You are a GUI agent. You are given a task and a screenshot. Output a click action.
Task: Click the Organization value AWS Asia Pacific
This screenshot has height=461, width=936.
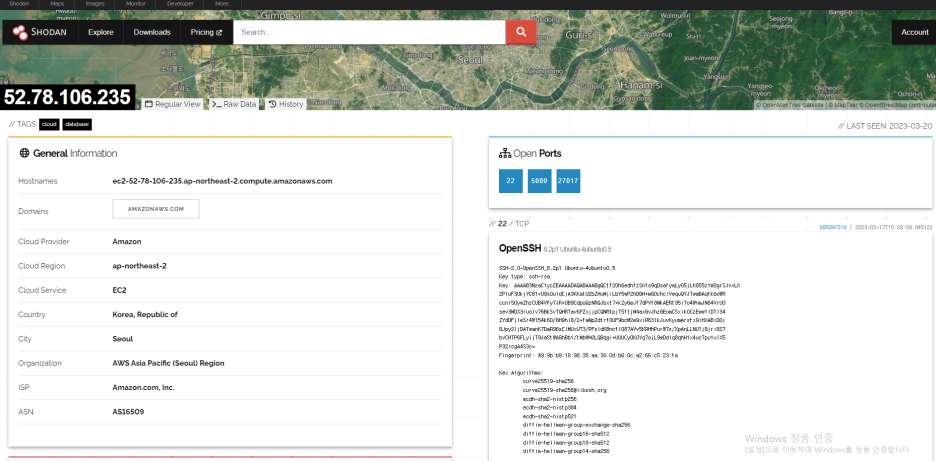[x=168, y=363]
